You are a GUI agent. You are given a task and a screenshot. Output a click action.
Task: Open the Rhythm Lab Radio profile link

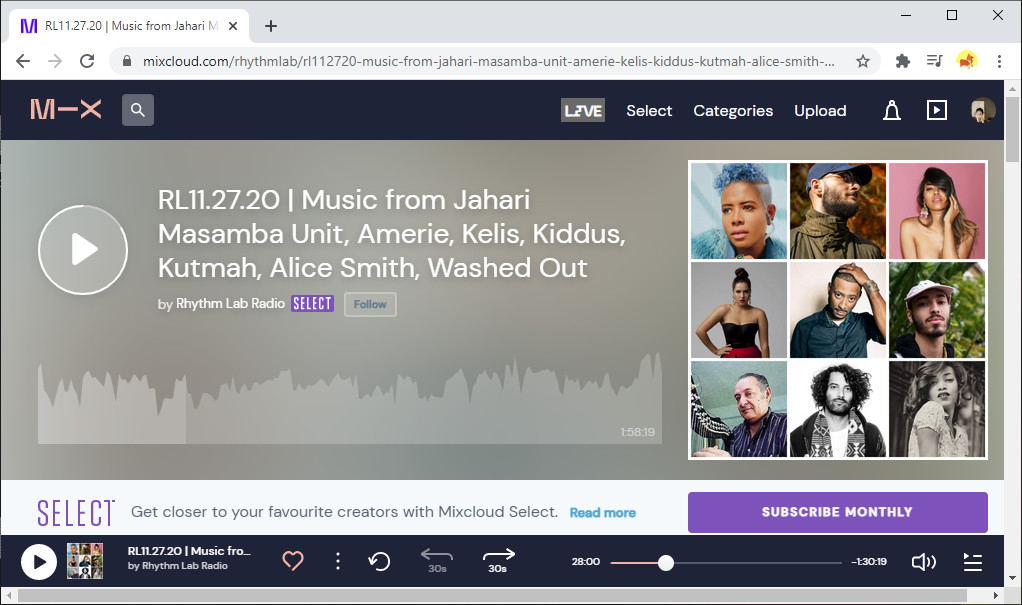pos(230,304)
